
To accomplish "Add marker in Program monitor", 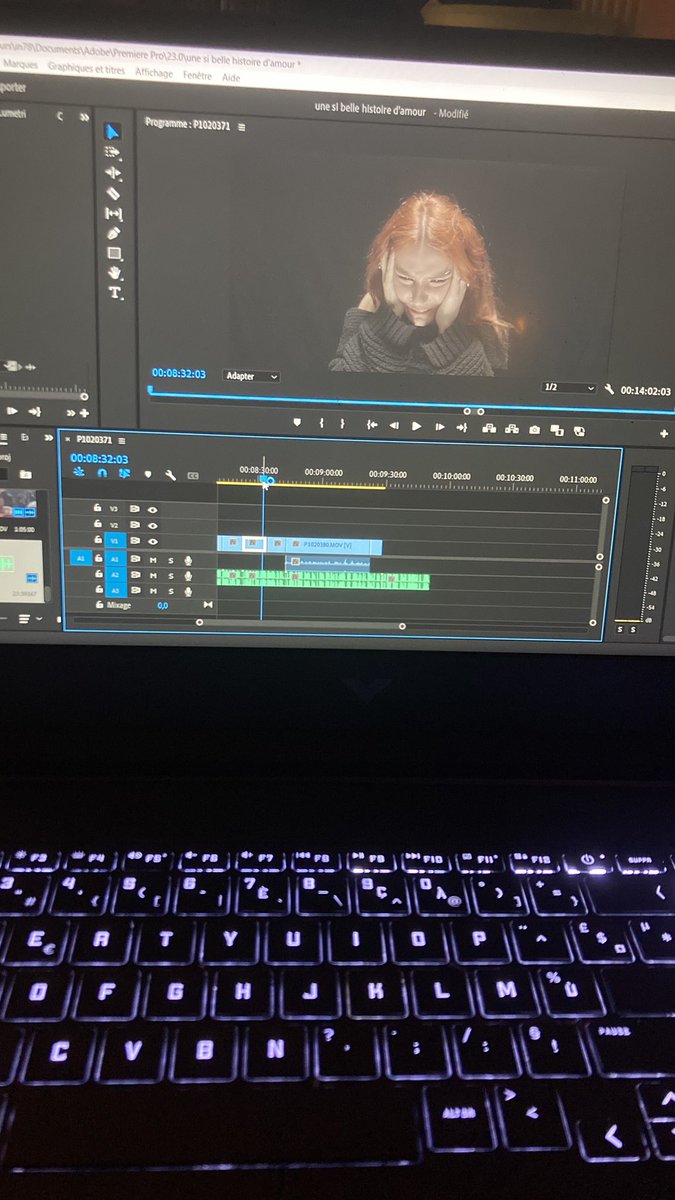I will (297, 423).
